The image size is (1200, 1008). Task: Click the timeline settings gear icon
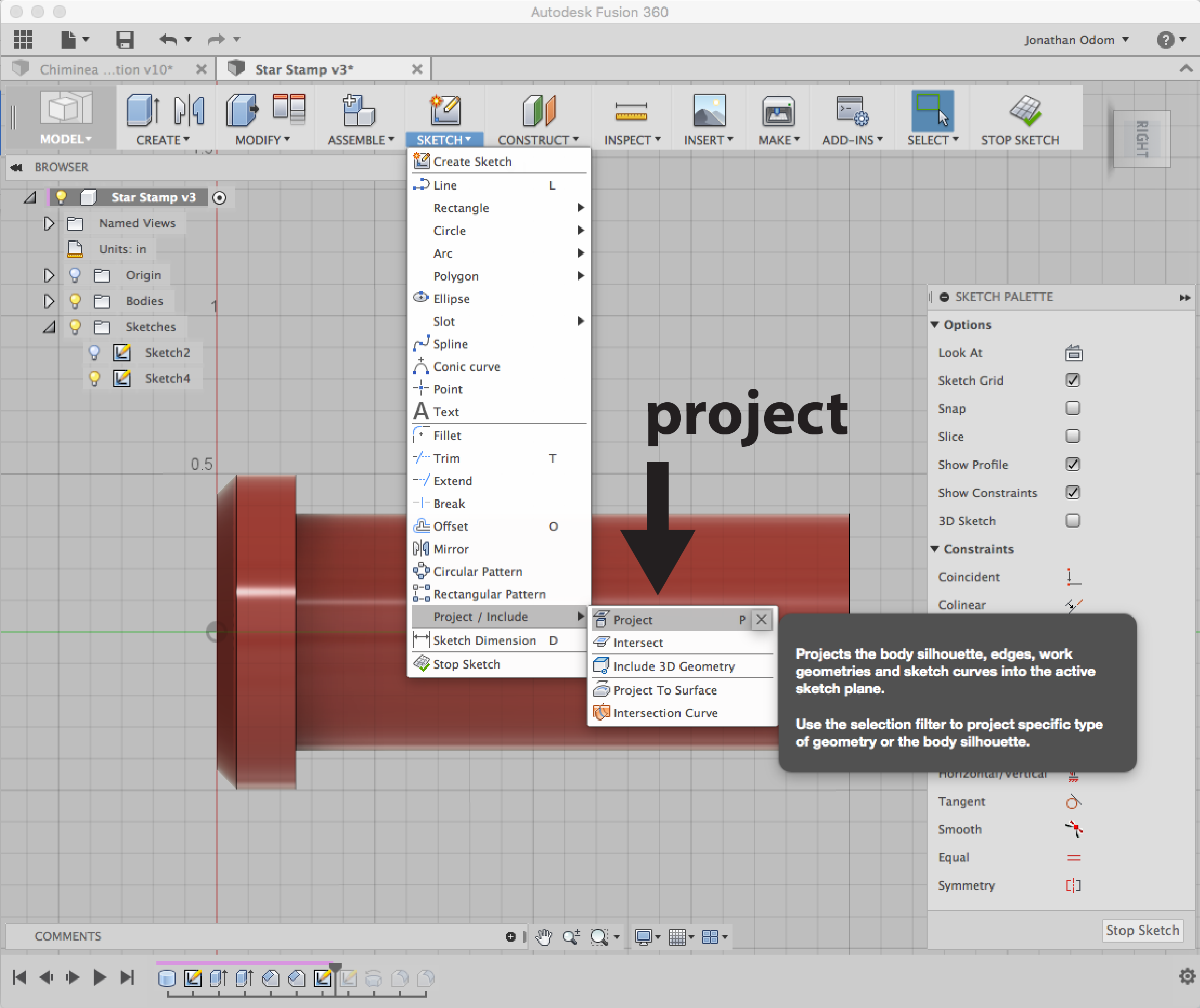click(1187, 976)
